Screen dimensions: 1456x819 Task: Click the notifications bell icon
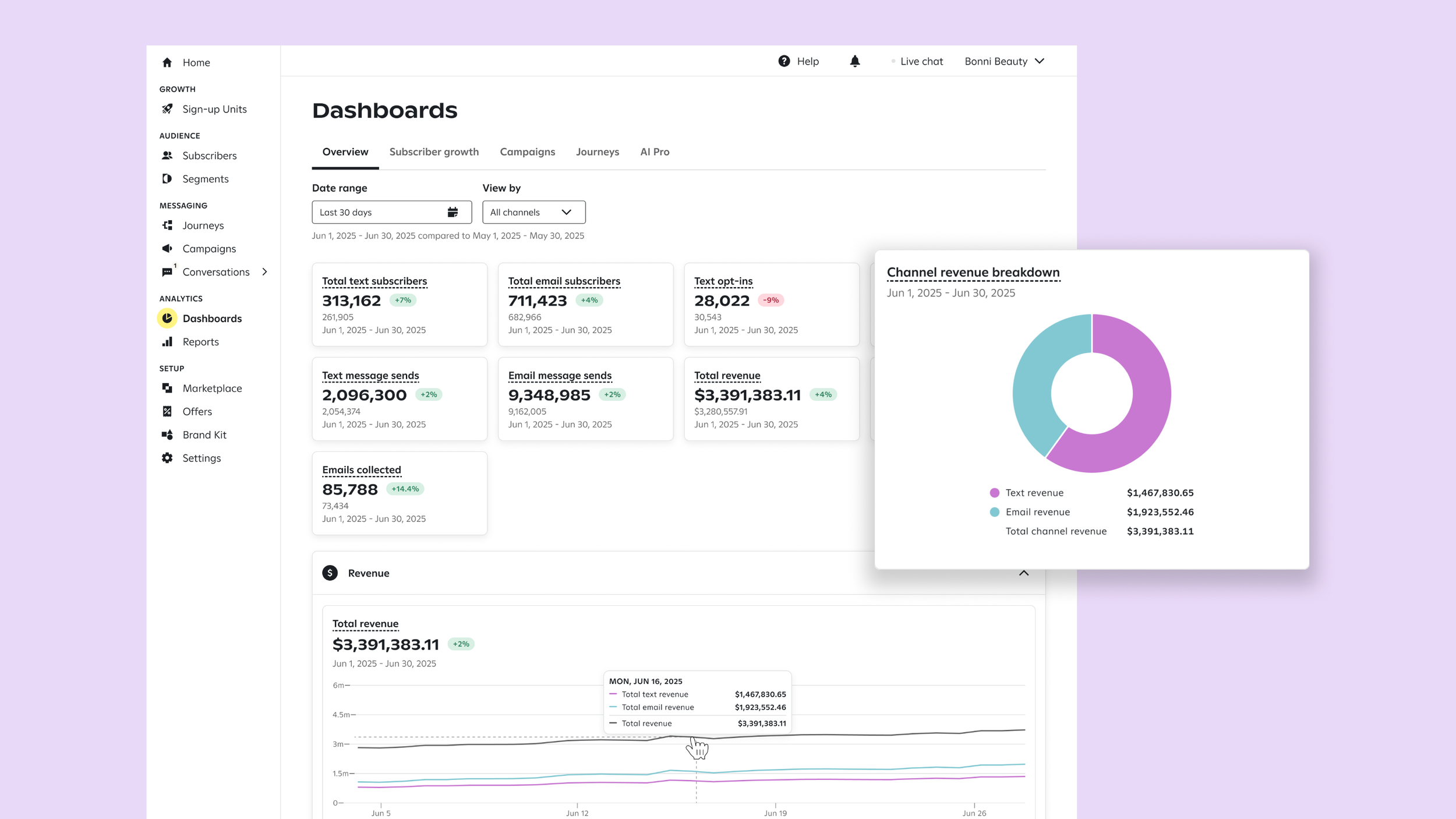854,61
